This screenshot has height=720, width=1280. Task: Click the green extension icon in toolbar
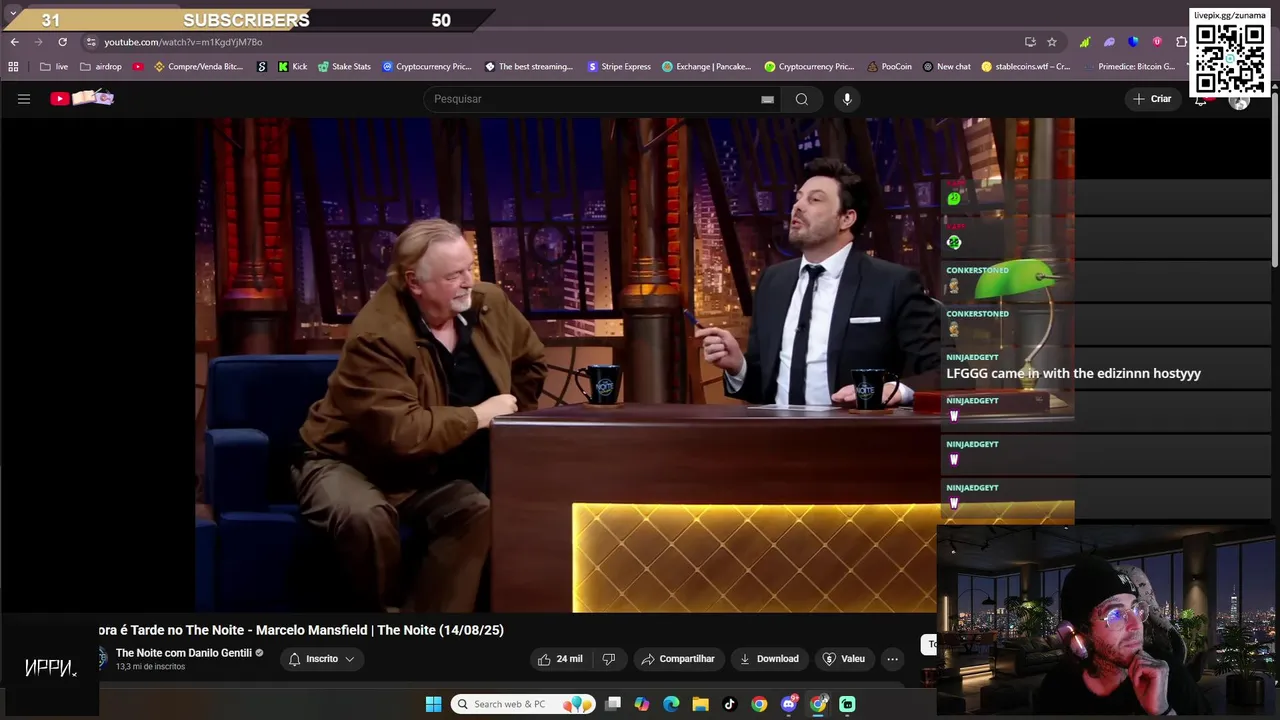(x=1085, y=42)
